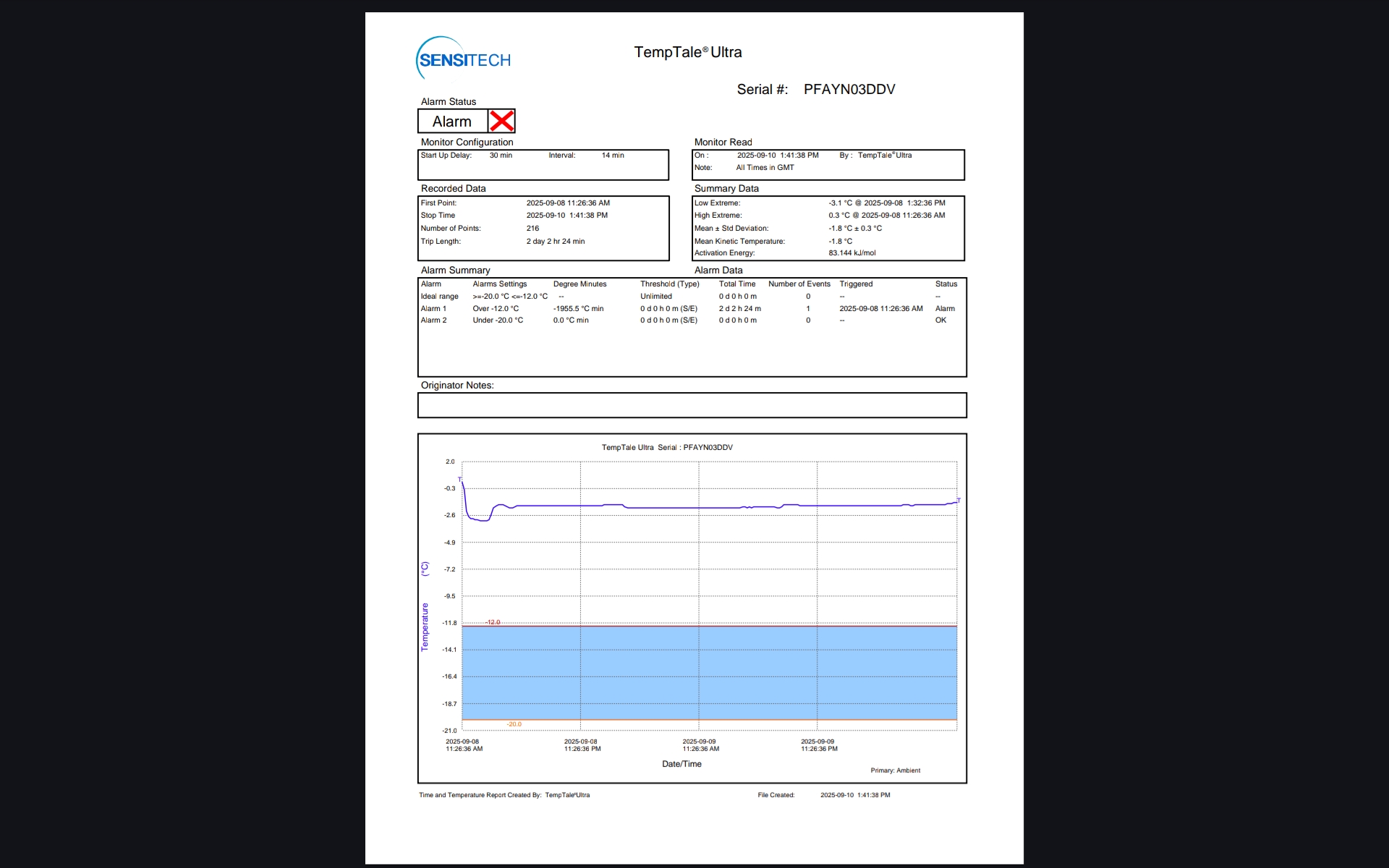Image resolution: width=1389 pixels, height=868 pixels.
Task: Click inside the Originator Notes field
Action: (692, 405)
